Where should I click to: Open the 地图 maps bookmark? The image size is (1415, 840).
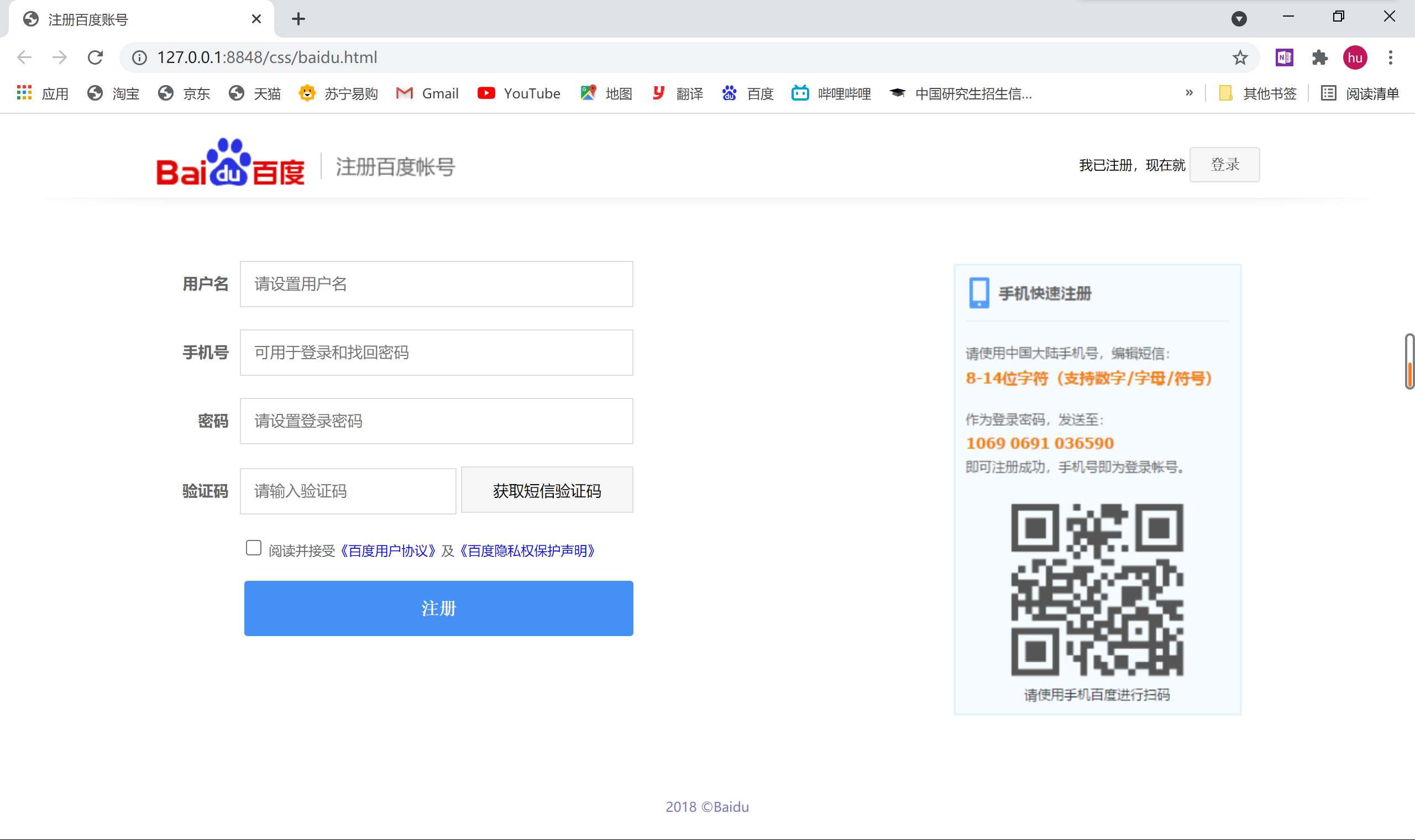(606, 93)
